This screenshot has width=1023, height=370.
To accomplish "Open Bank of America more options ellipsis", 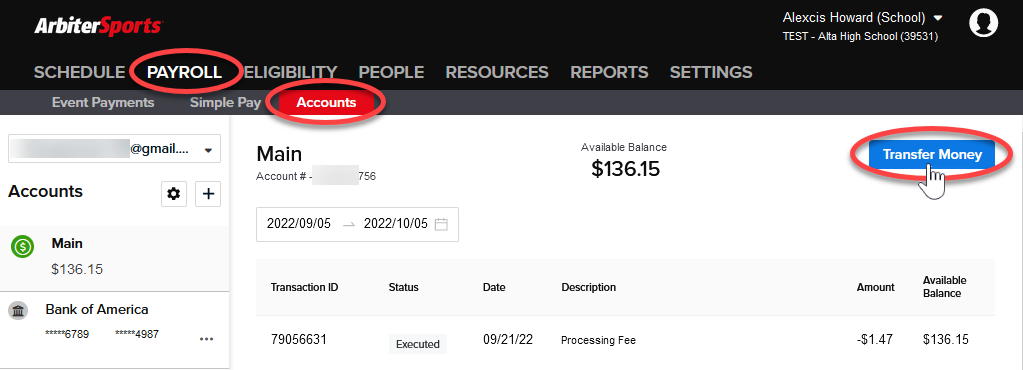I will [x=207, y=339].
